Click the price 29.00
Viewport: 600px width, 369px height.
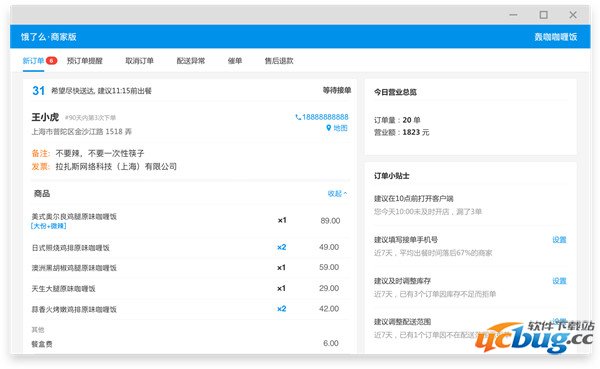point(329,288)
